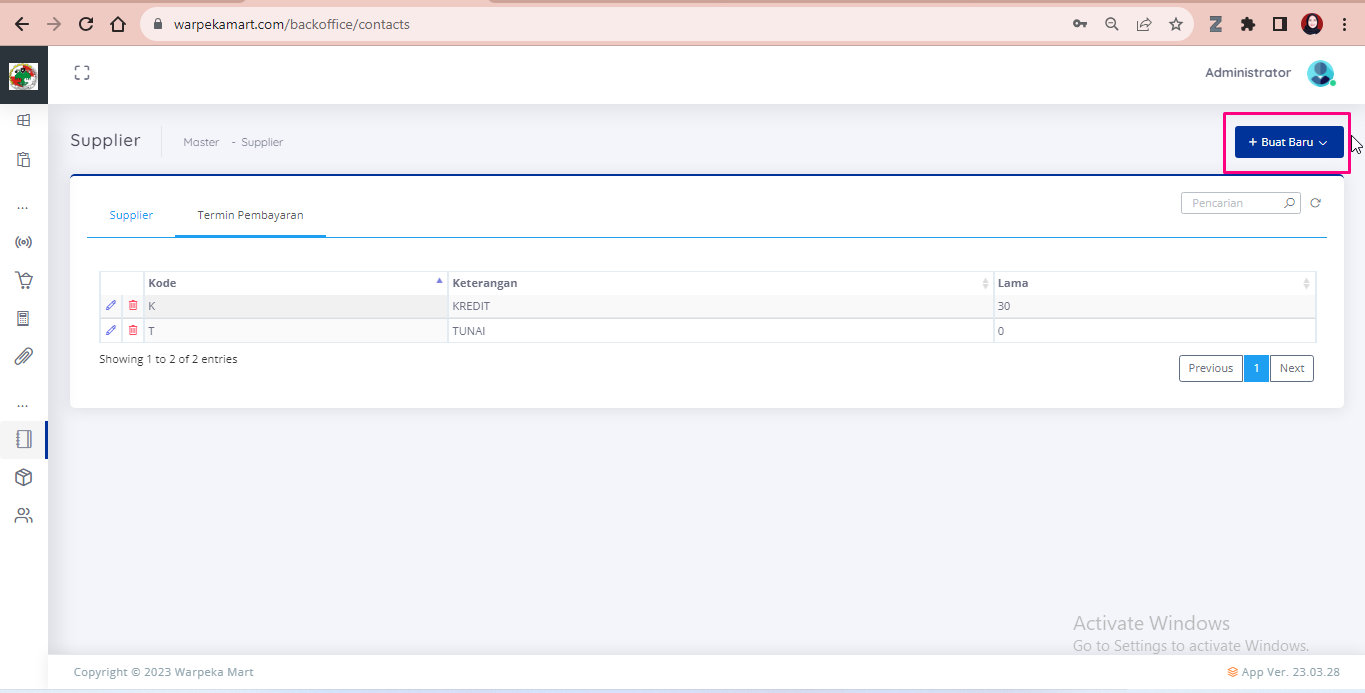This screenshot has width=1365, height=693.
Task: Click the Copyright 2023 Warpeka Mart footer
Action: pos(164,672)
